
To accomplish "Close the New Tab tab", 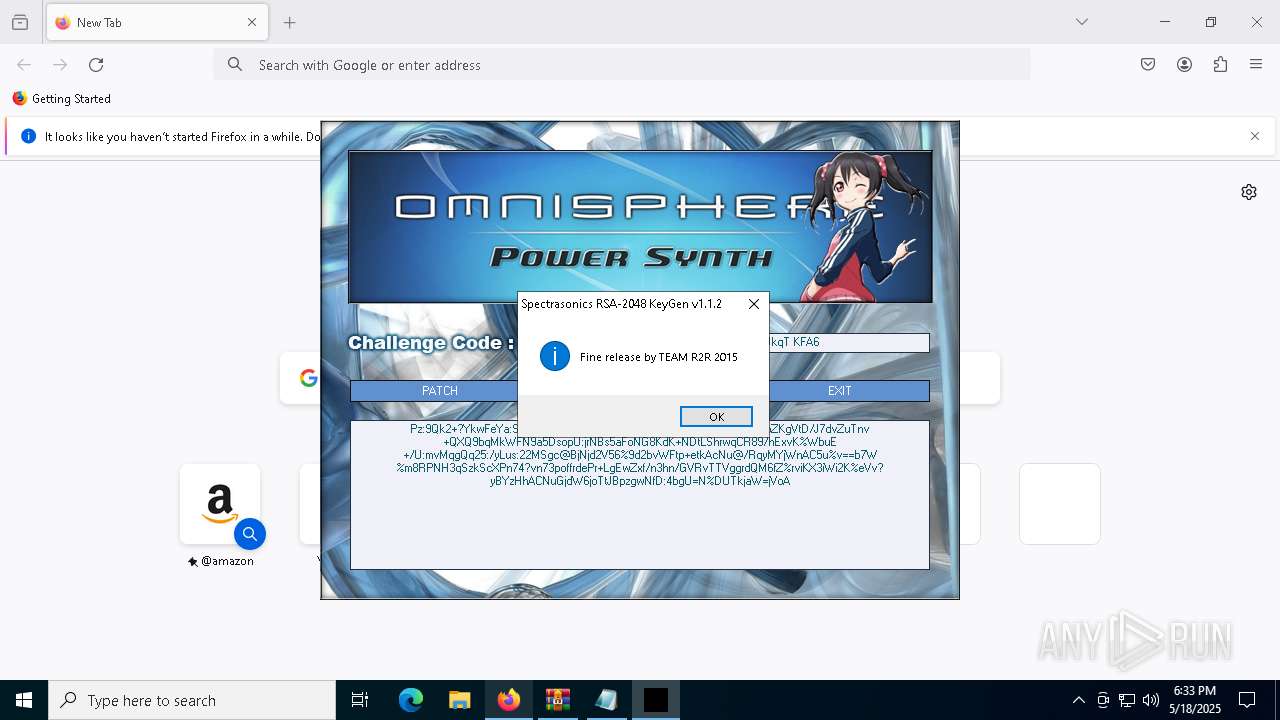I will pyautogui.click(x=252, y=22).
